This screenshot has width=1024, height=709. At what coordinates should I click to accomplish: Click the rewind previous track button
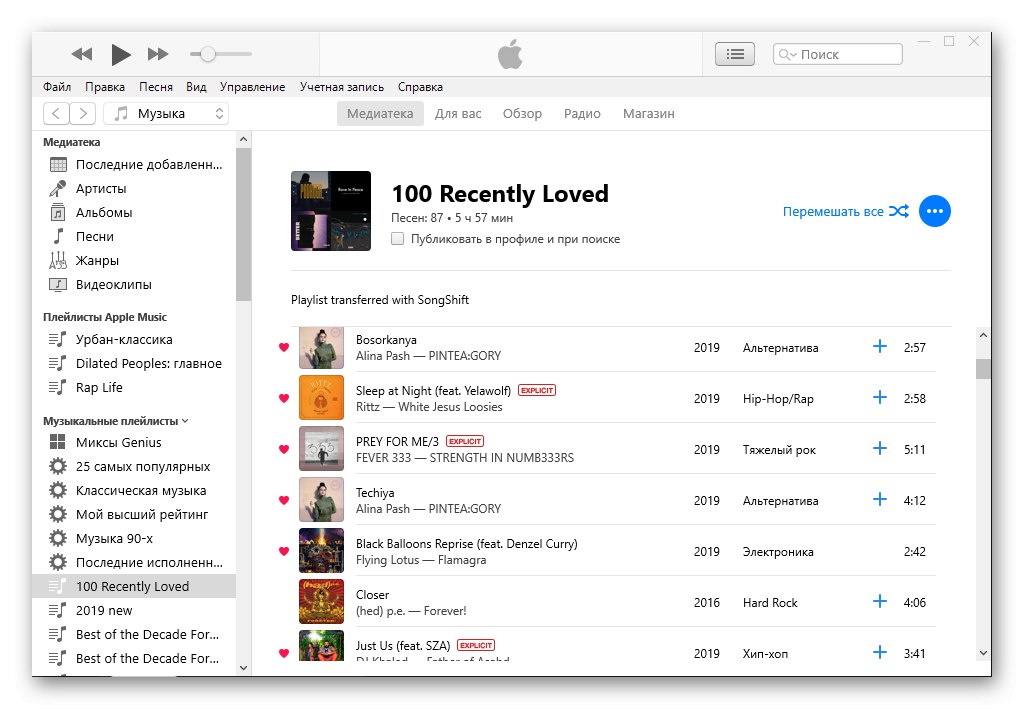click(x=82, y=54)
